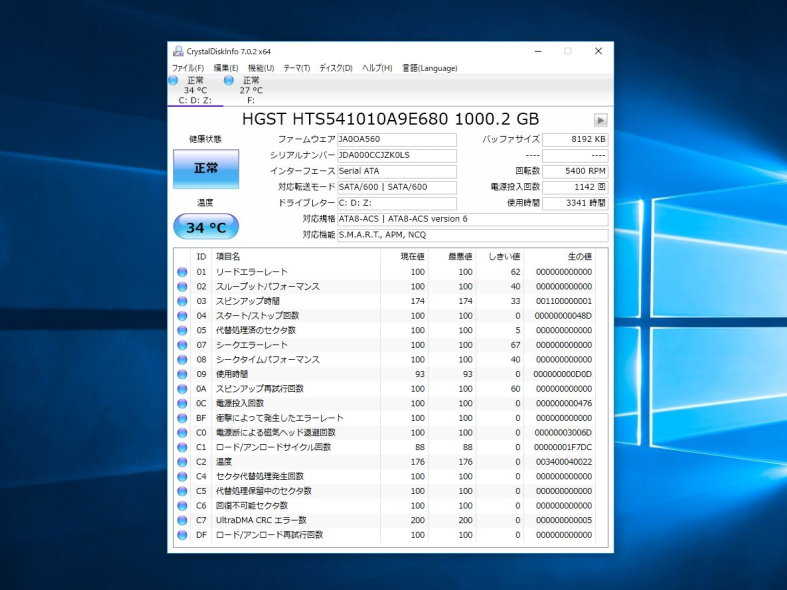Click the status orb for ID C4 row
Screen dimensions: 787x590
[x=182, y=477]
